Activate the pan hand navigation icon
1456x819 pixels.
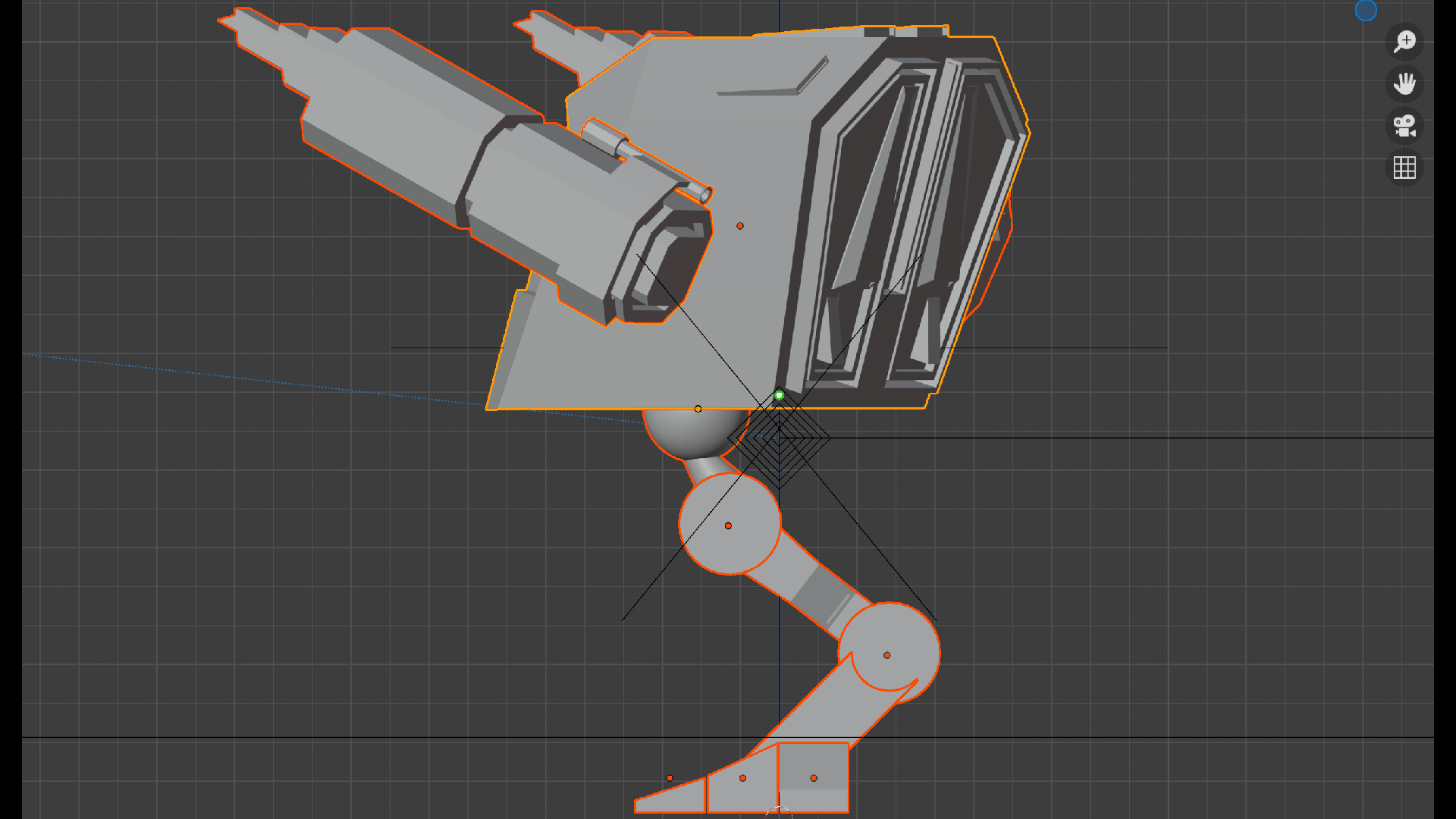[x=1404, y=83]
